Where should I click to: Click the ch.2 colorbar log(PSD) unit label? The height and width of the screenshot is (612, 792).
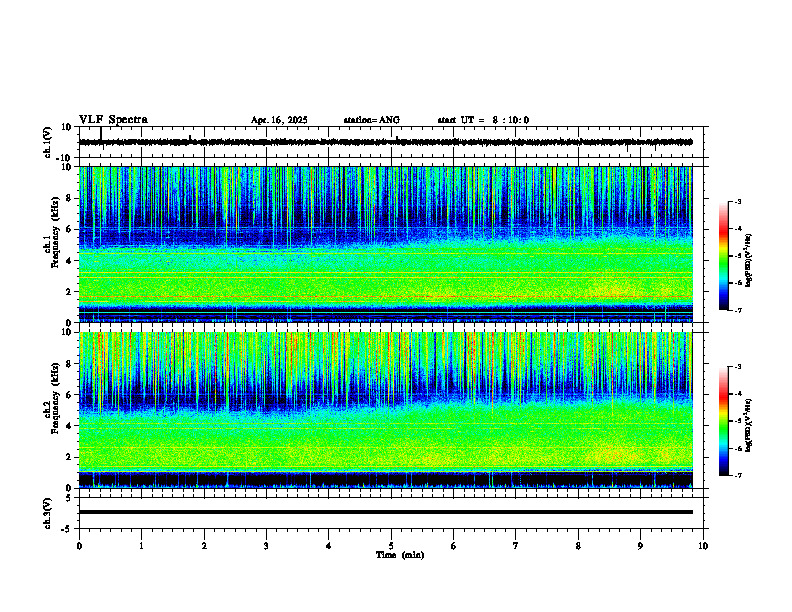coord(749,425)
